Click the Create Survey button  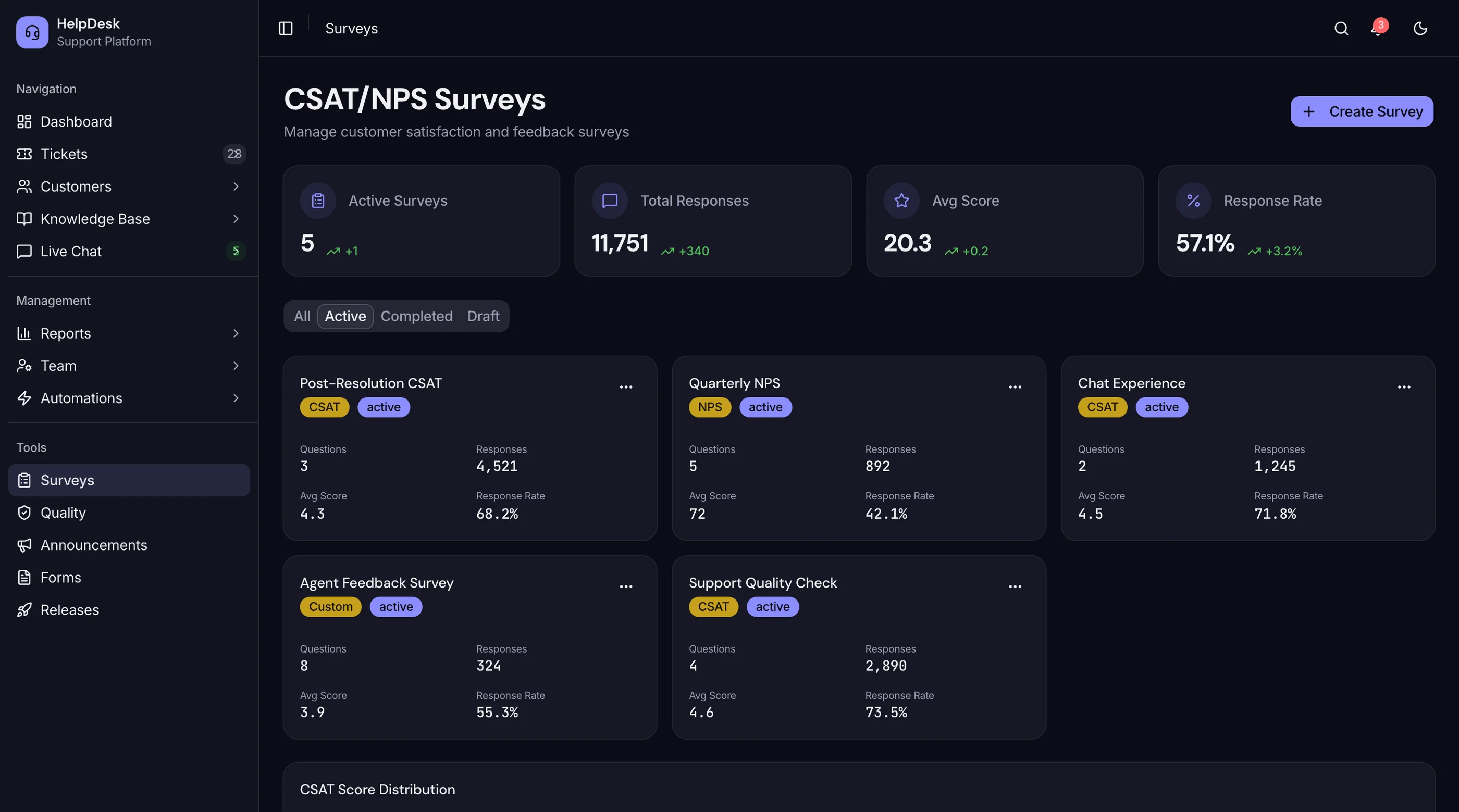click(x=1362, y=111)
